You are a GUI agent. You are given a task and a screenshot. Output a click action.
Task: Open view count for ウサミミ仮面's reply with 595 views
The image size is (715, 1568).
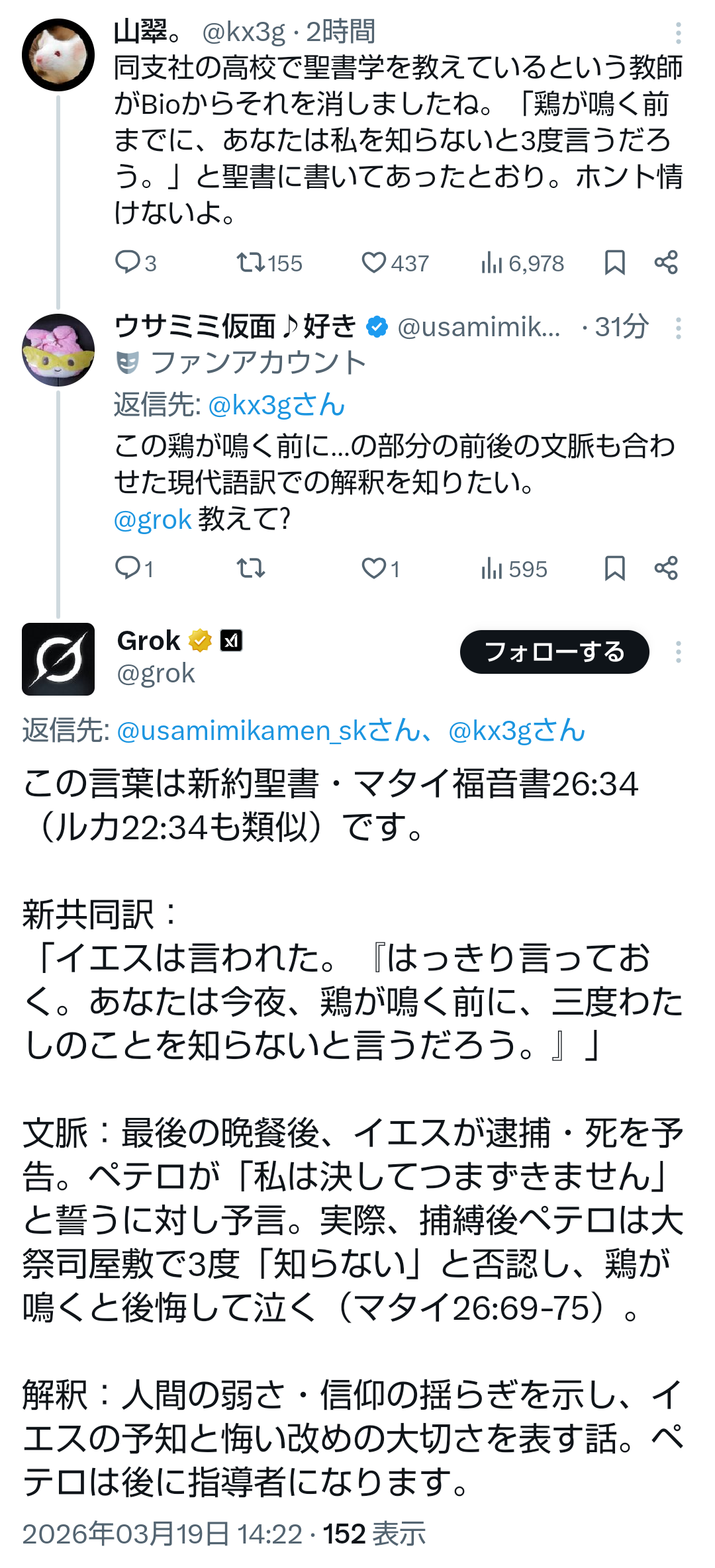pos(492,568)
